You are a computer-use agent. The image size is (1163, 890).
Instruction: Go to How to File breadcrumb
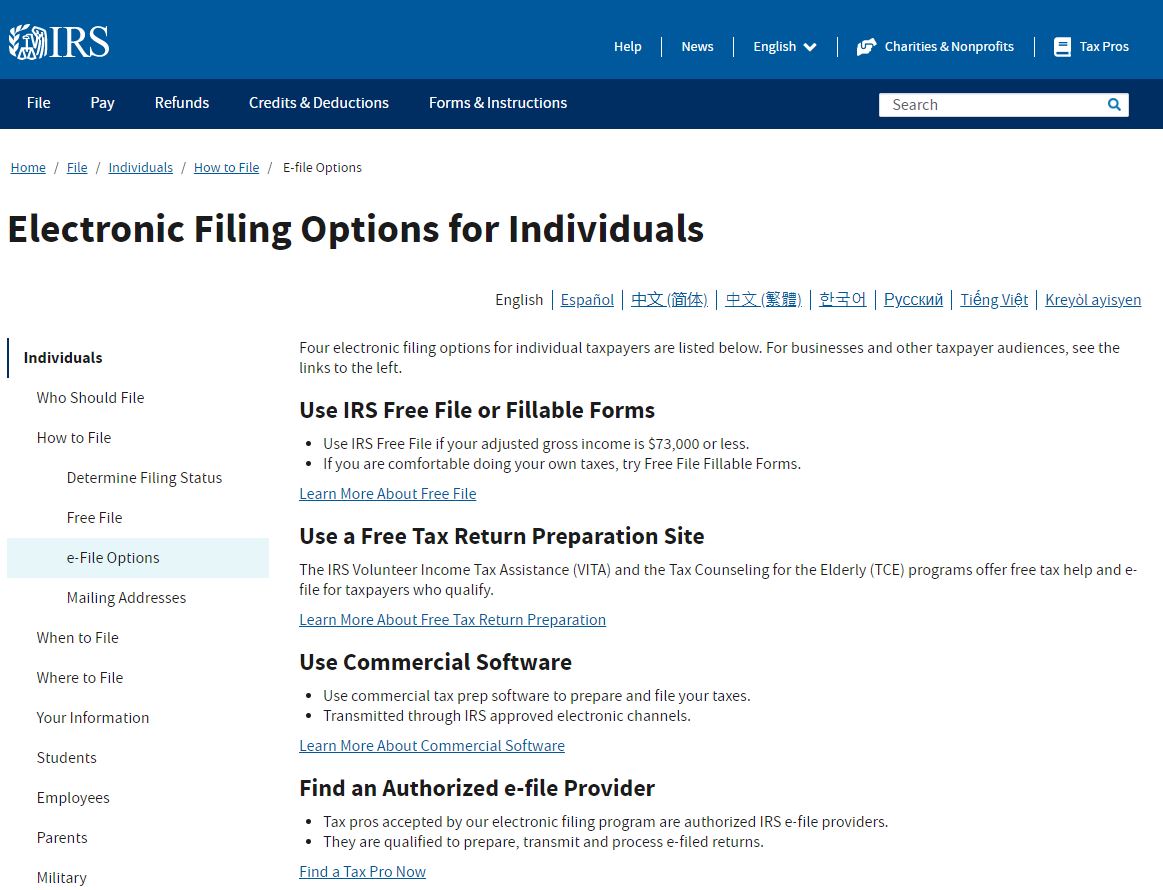pos(226,168)
